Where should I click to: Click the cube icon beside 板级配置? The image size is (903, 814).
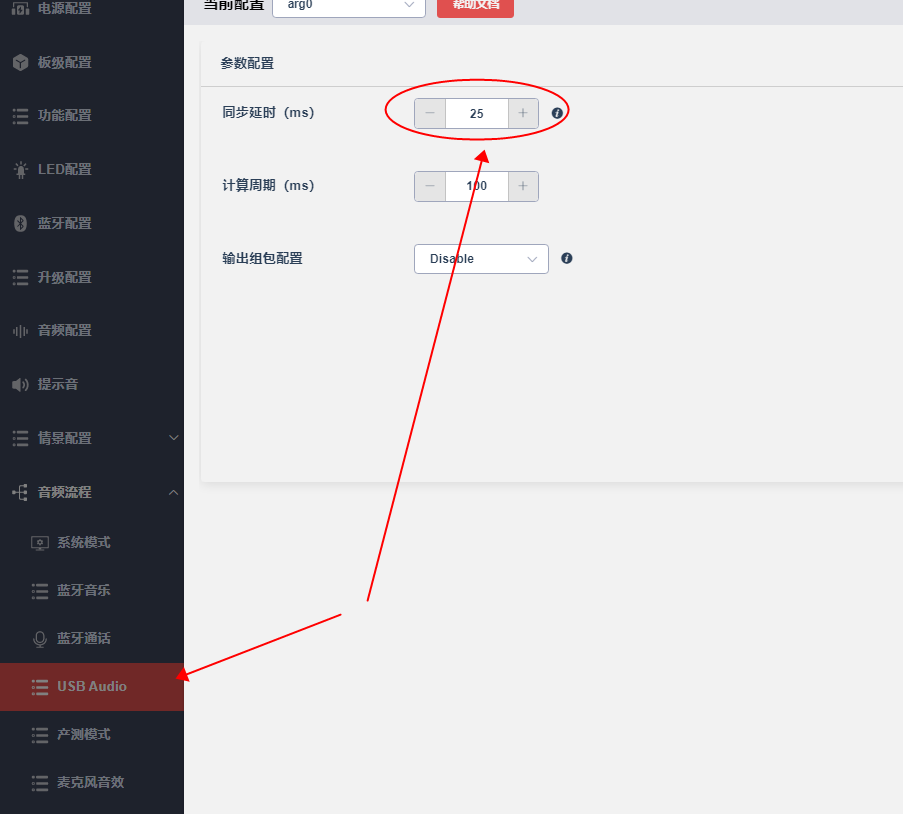[x=20, y=62]
